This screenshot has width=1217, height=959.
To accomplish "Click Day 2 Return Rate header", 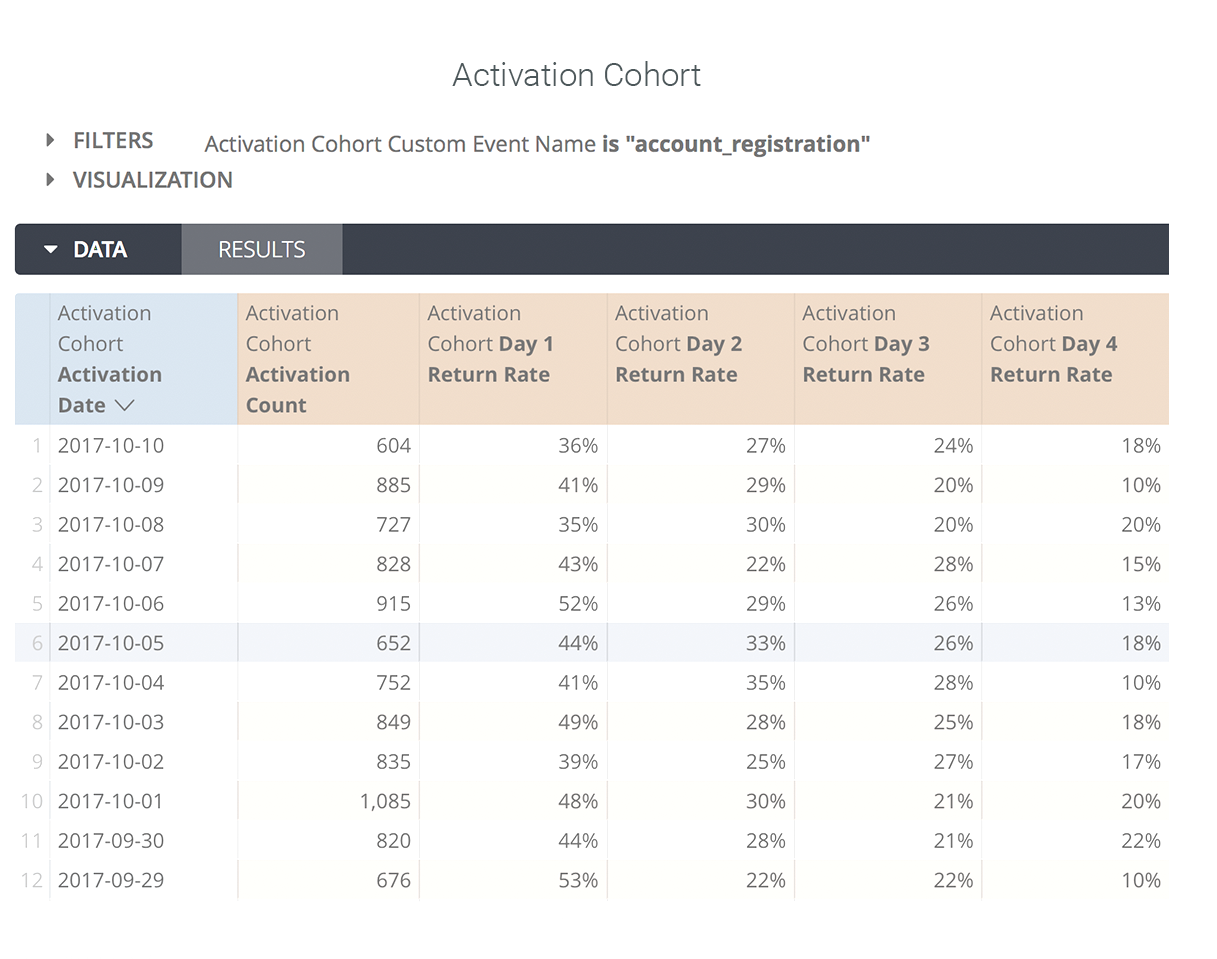I will (678, 359).
